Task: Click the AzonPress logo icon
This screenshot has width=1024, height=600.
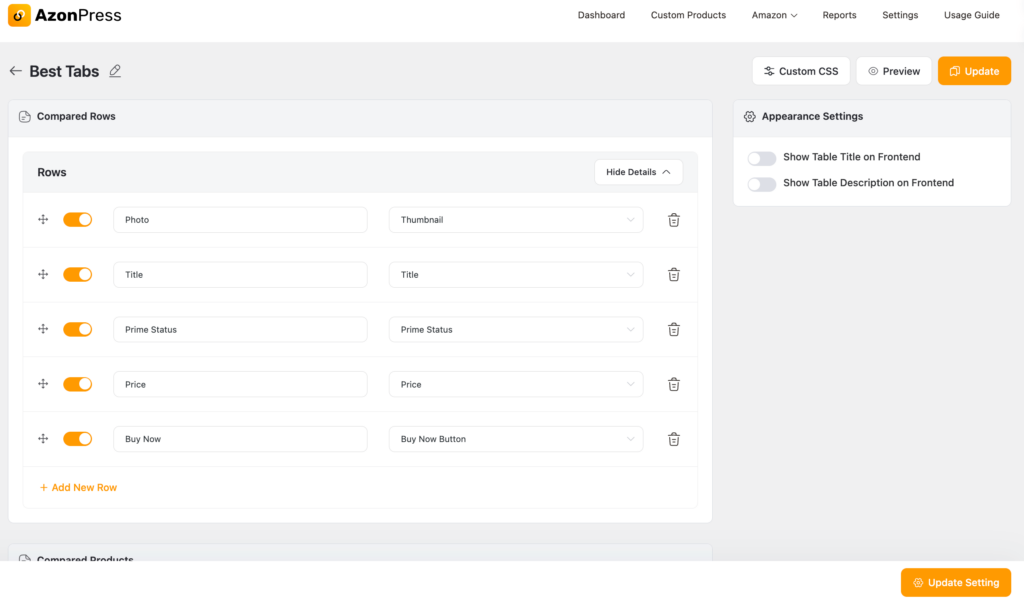Action: tap(19, 15)
